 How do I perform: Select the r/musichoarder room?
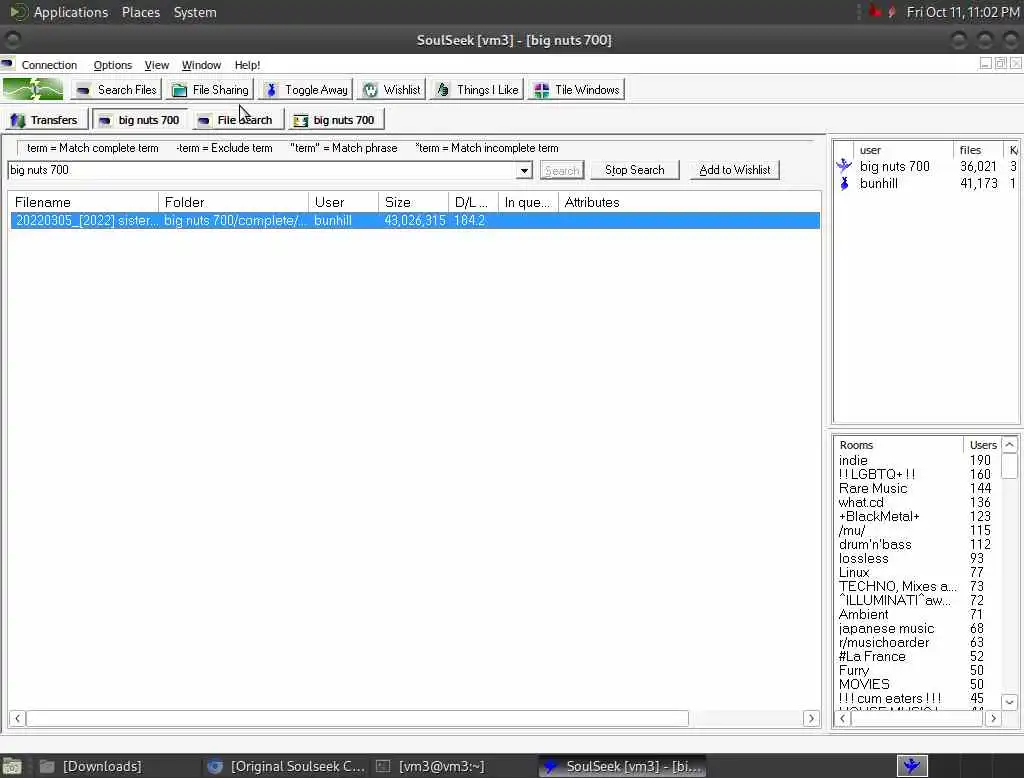[884, 643]
